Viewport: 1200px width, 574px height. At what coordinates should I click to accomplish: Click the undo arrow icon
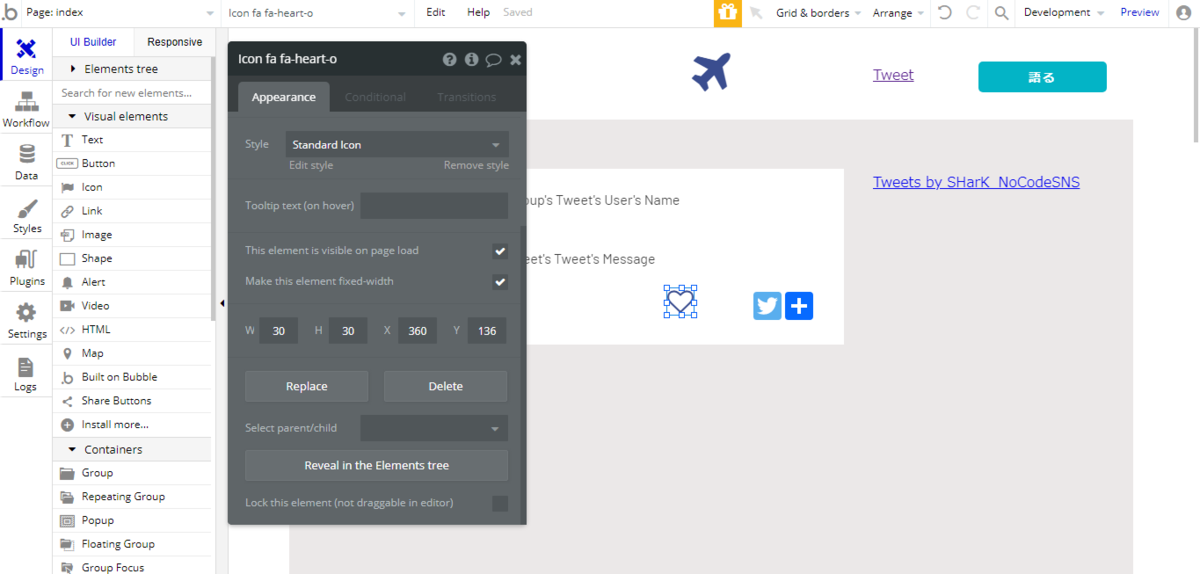click(x=945, y=13)
